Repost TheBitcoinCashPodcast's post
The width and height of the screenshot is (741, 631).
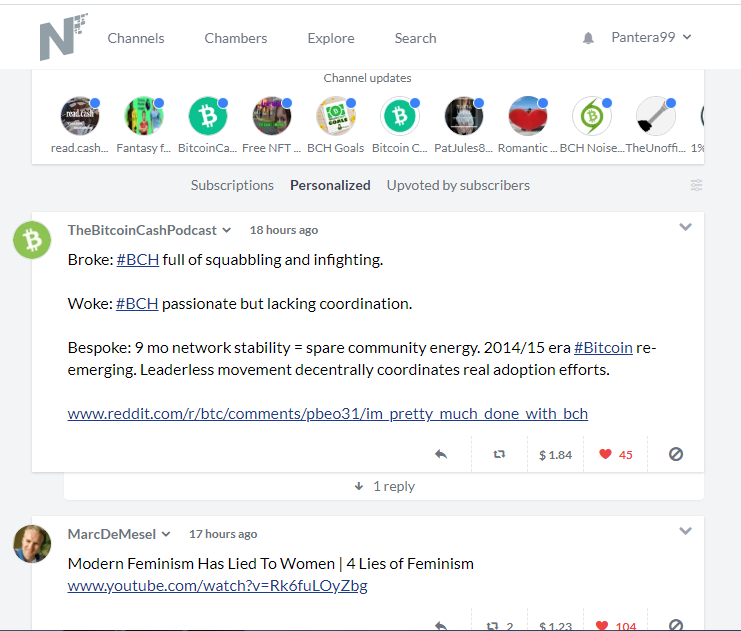point(499,454)
